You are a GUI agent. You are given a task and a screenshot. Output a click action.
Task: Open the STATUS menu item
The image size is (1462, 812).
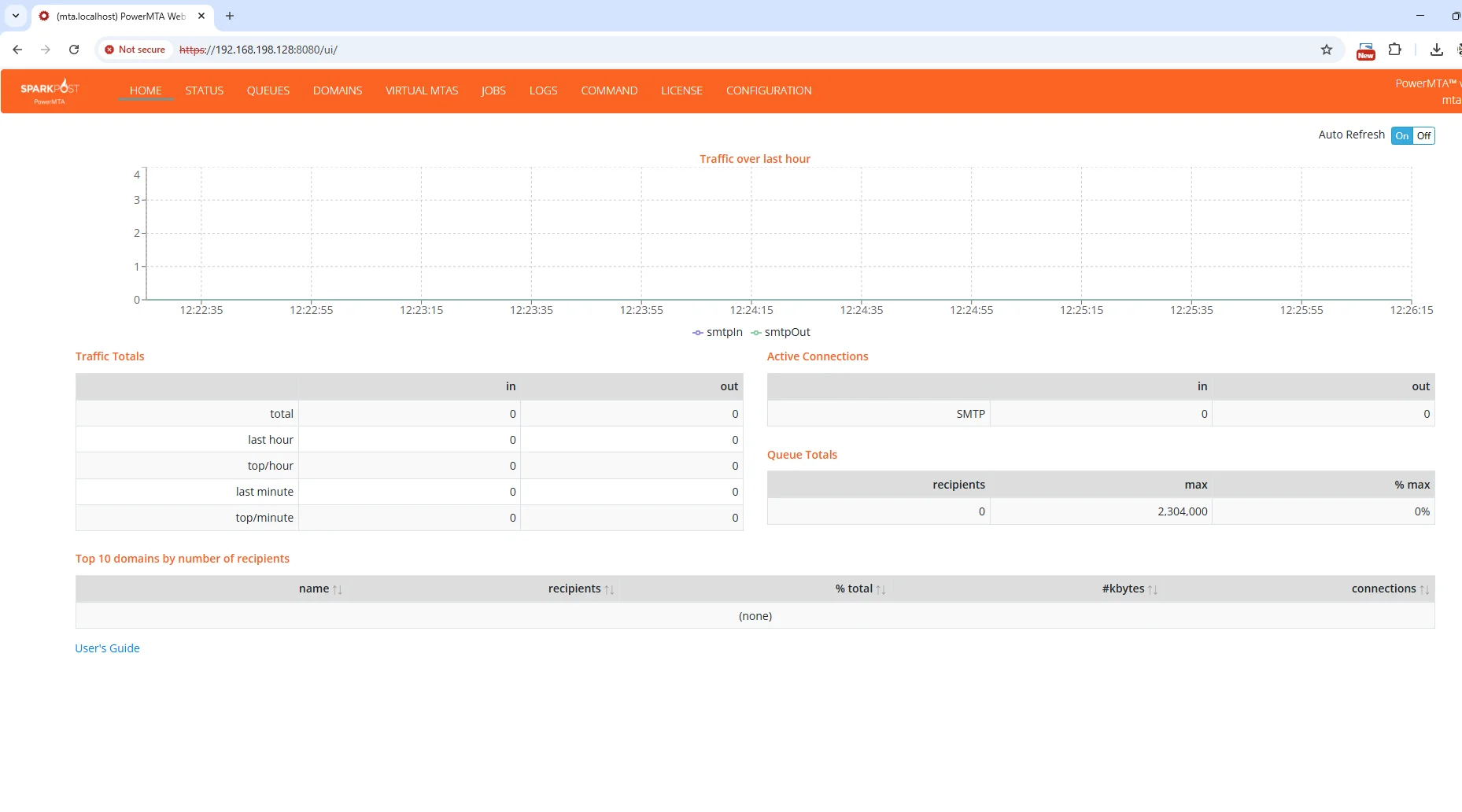tap(205, 90)
